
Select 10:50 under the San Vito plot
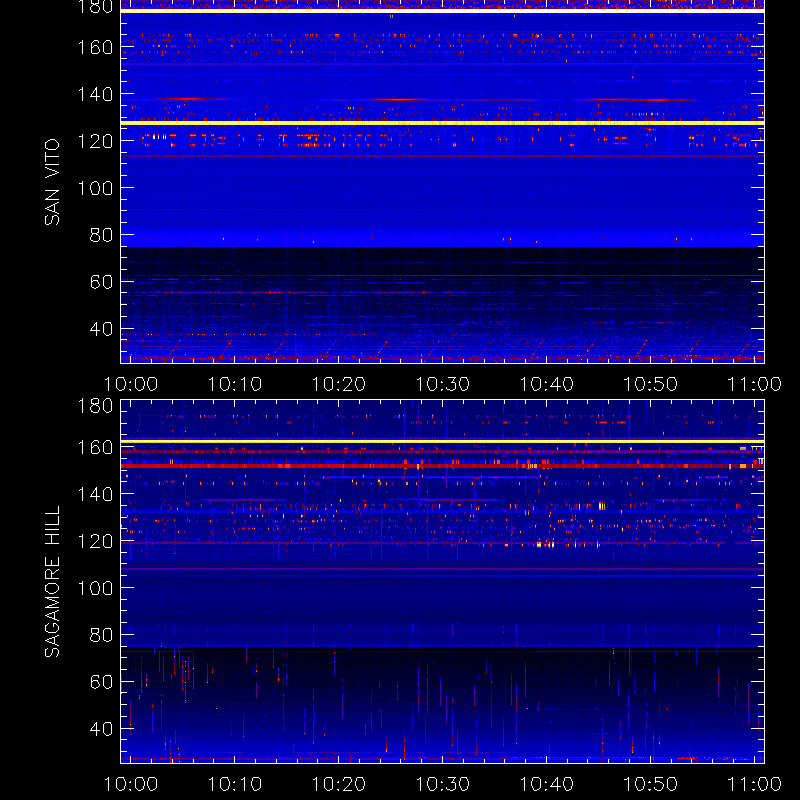[651, 384]
